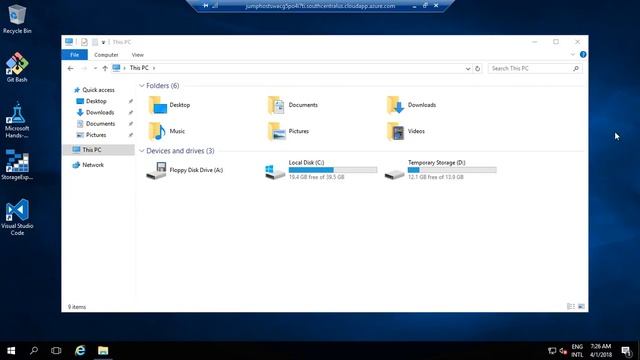Open the Computer ribbon tab
The height and width of the screenshot is (360, 640).
pos(106,55)
